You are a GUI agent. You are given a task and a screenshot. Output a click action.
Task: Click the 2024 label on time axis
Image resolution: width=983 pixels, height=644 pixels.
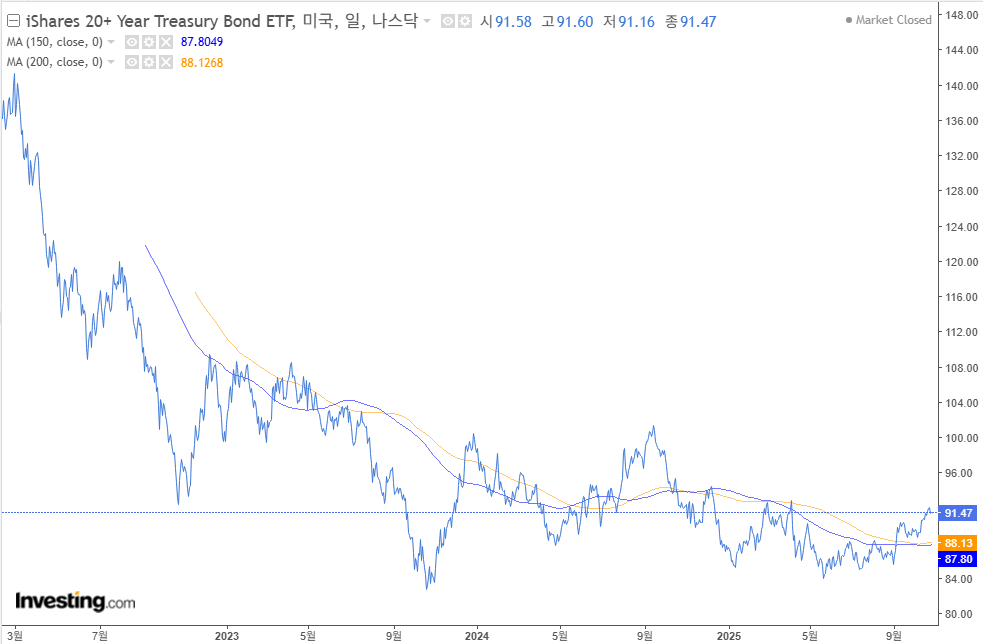click(476, 636)
